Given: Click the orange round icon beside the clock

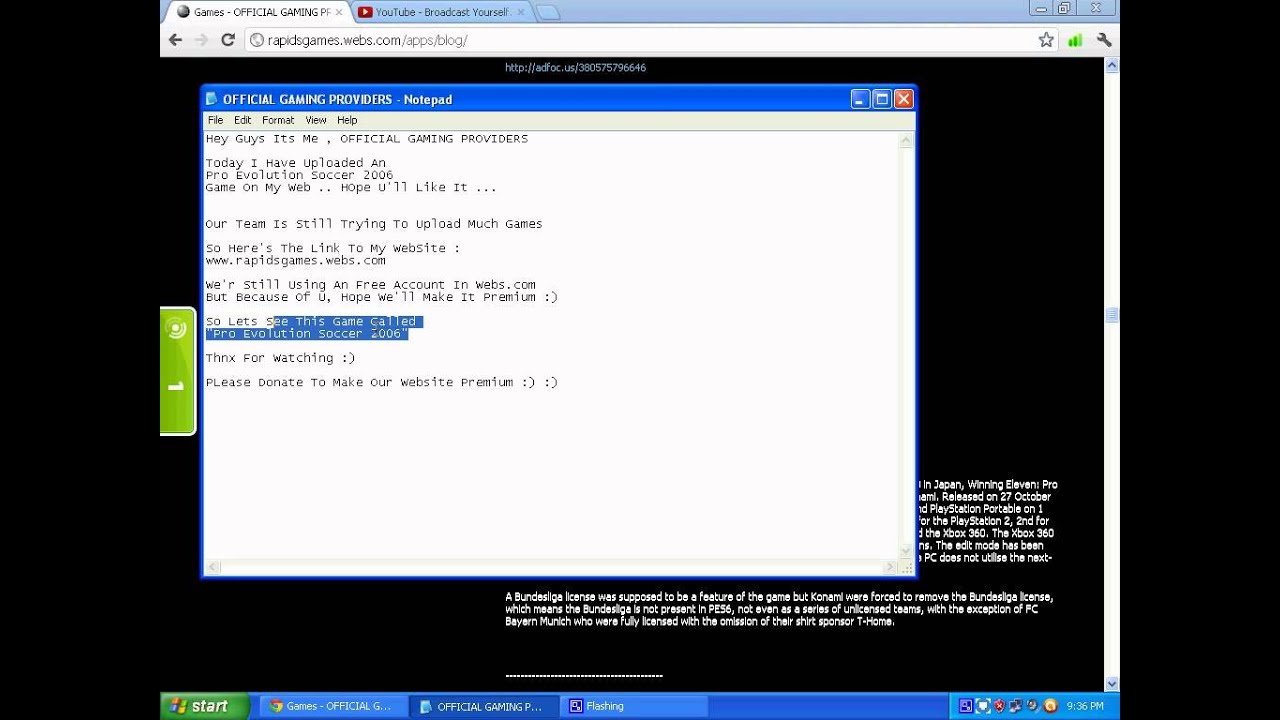Looking at the screenshot, I should [1050, 706].
